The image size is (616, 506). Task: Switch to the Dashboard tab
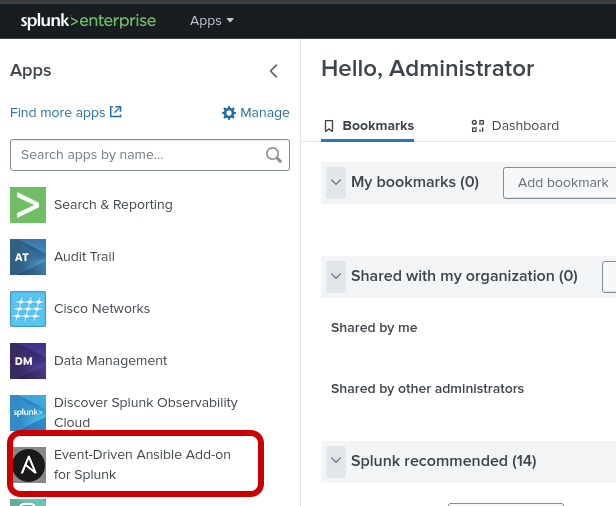515,126
